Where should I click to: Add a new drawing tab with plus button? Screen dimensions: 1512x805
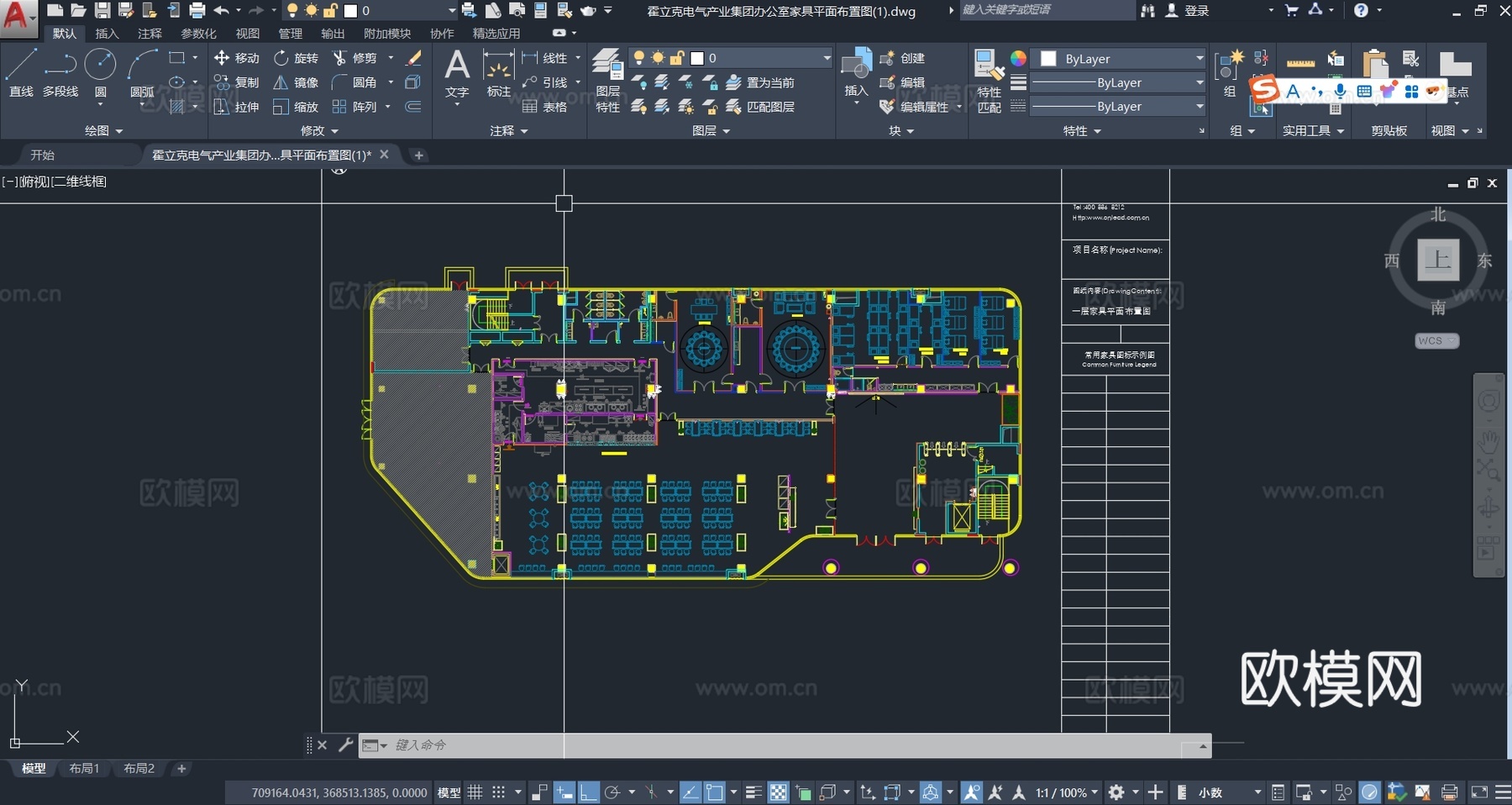click(418, 155)
